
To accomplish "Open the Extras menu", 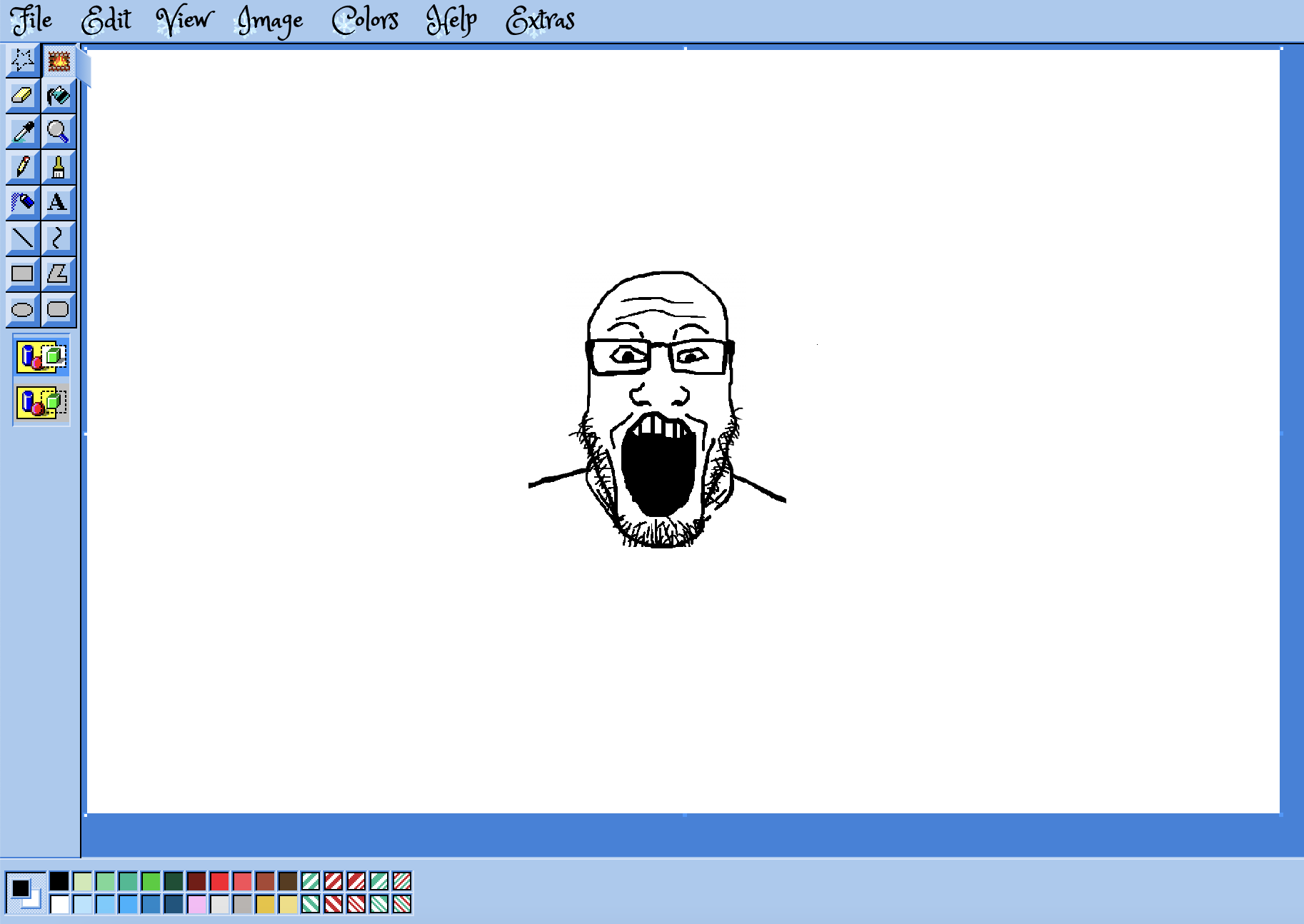I will point(540,20).
